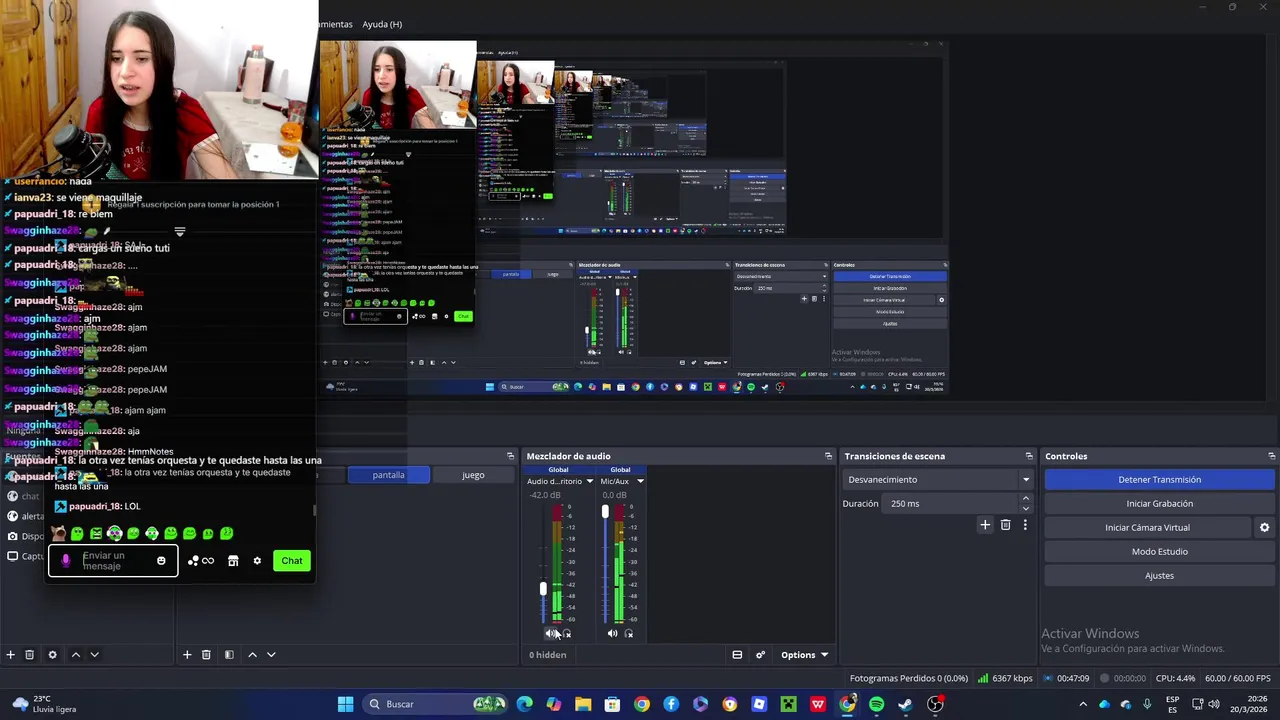The height and width of the screenshot is (720, 1280).
Task: Open the shop icon in chat bar
Action: (233, 561)
